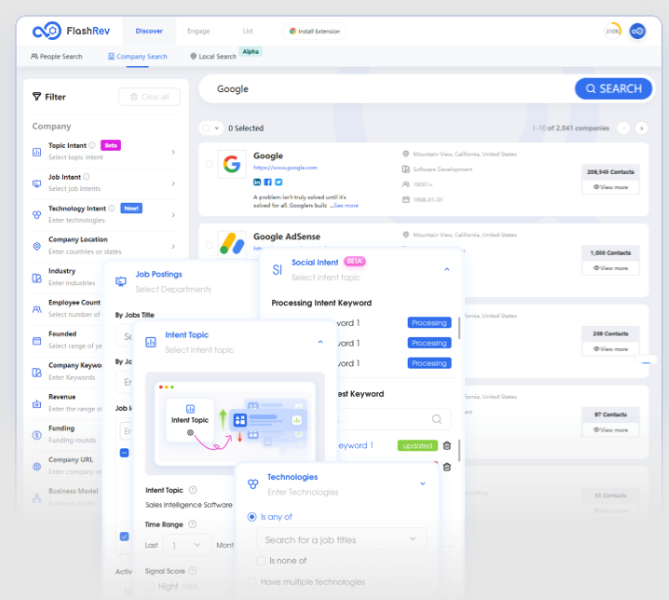Open the Time Range 'Last 1' dropdown
Screen dimensions: 669x600
[x=187, y=545]
